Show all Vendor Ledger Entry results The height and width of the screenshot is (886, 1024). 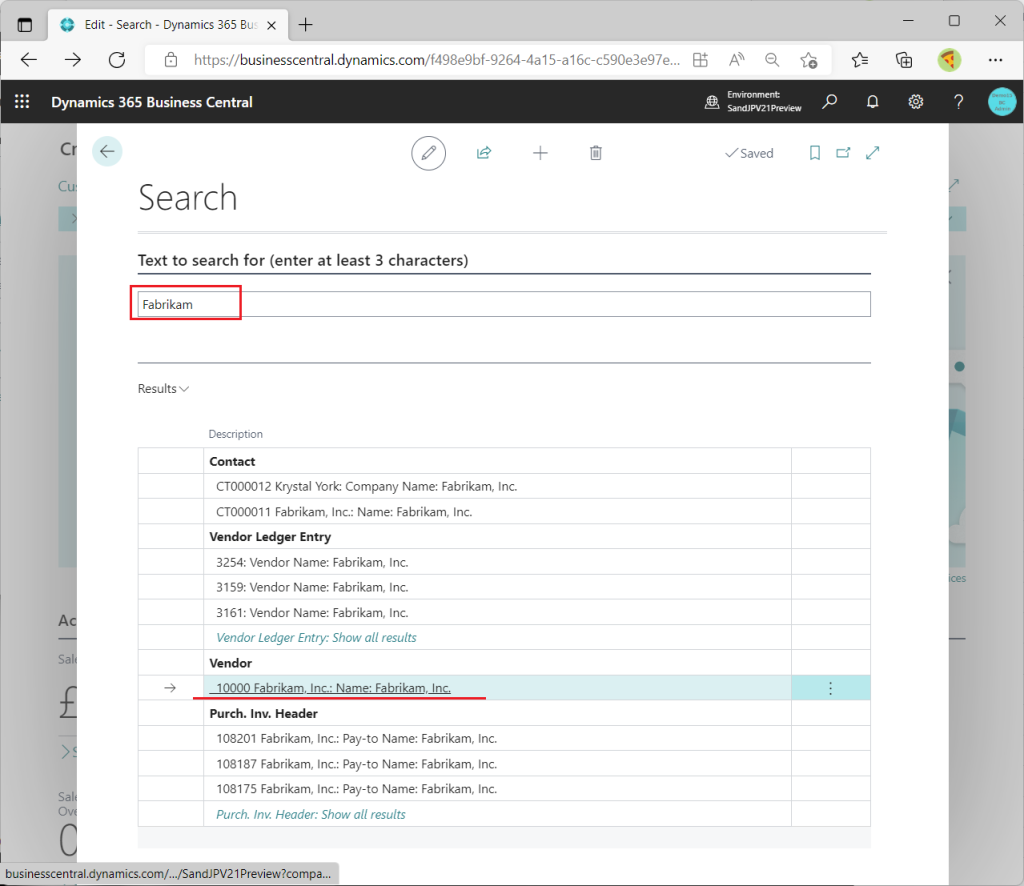316,638
